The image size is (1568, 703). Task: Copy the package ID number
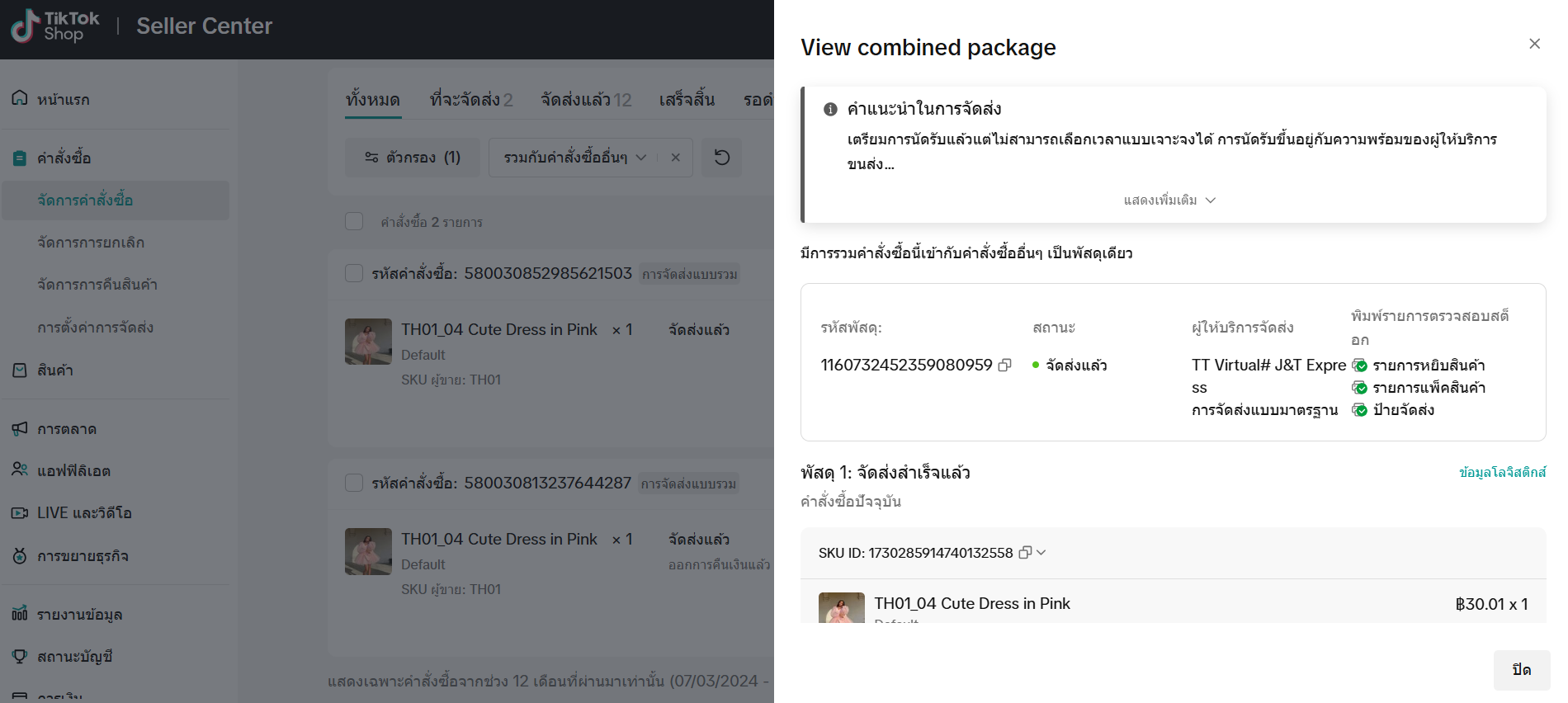(x=1004, y=366)
